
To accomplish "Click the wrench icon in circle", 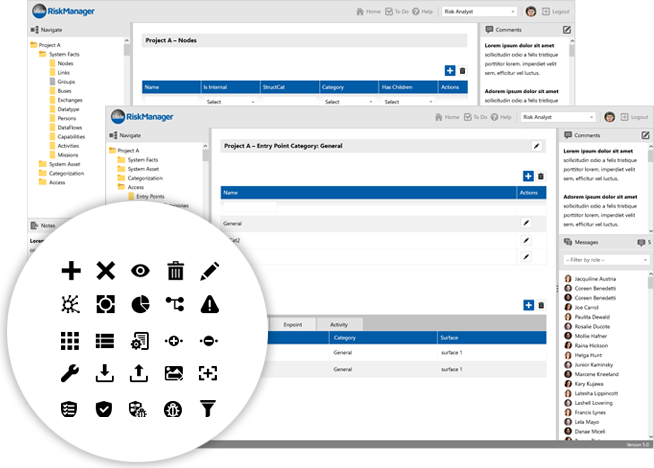I will tap(70, 373).
